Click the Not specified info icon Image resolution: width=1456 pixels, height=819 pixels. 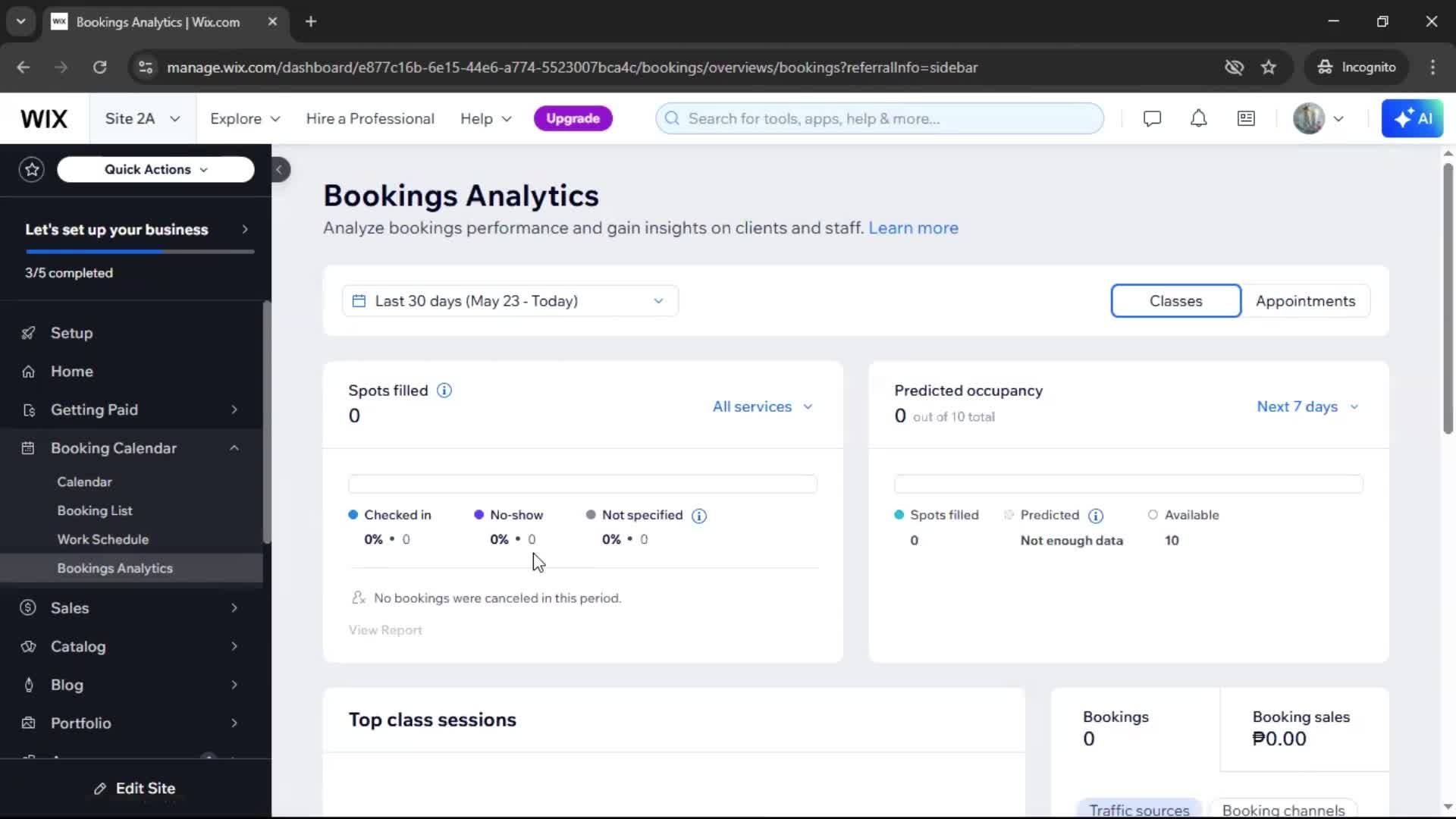coord(699,516)
